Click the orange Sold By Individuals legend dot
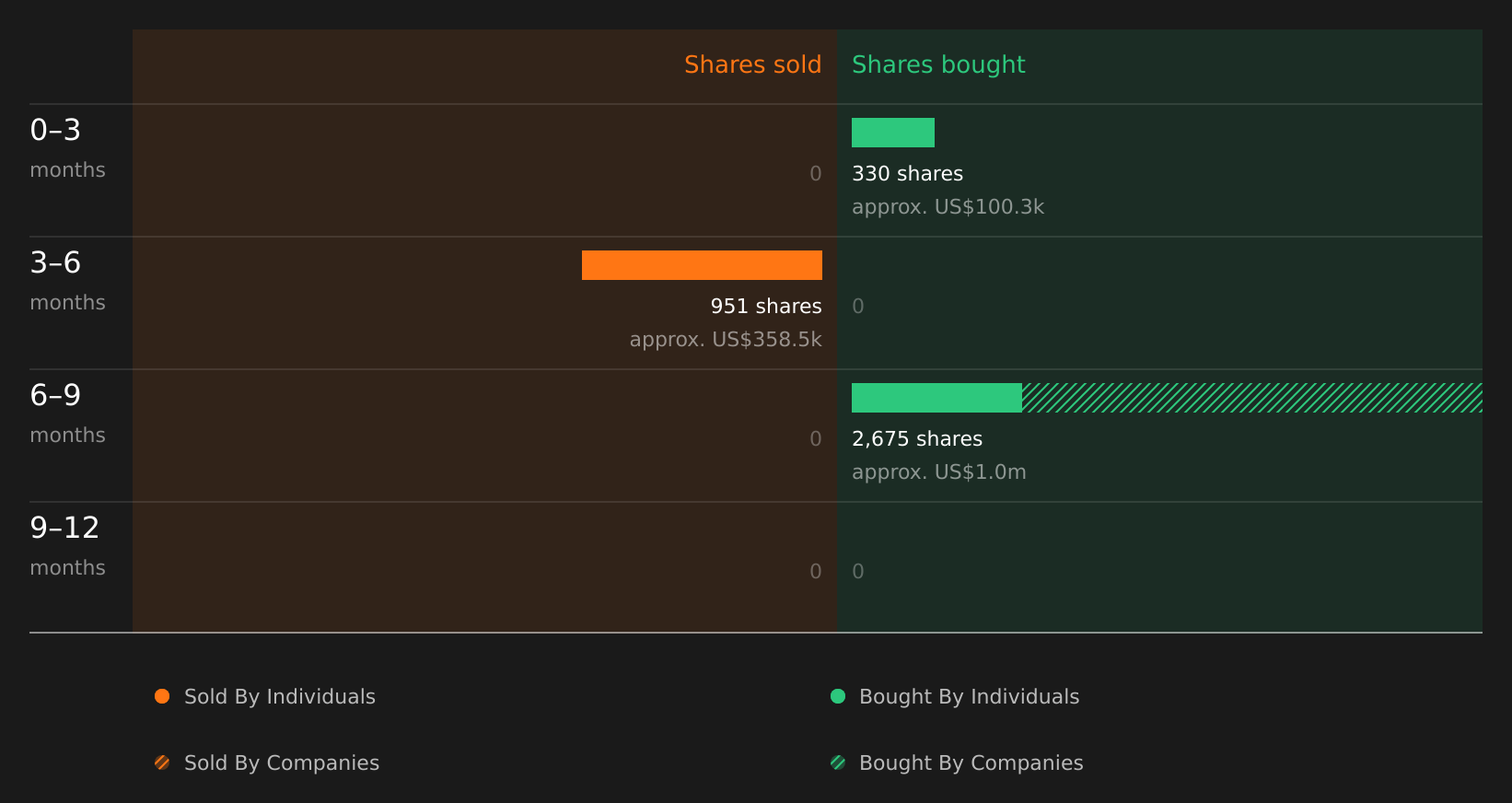 [162, 696]
